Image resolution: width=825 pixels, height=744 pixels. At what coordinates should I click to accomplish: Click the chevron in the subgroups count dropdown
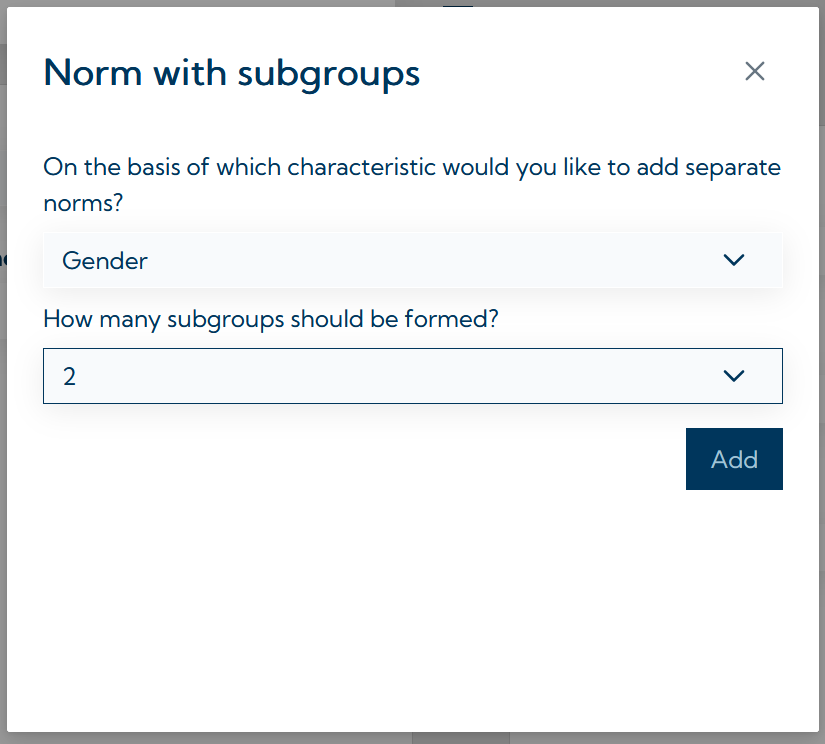[x=734, y=376]
